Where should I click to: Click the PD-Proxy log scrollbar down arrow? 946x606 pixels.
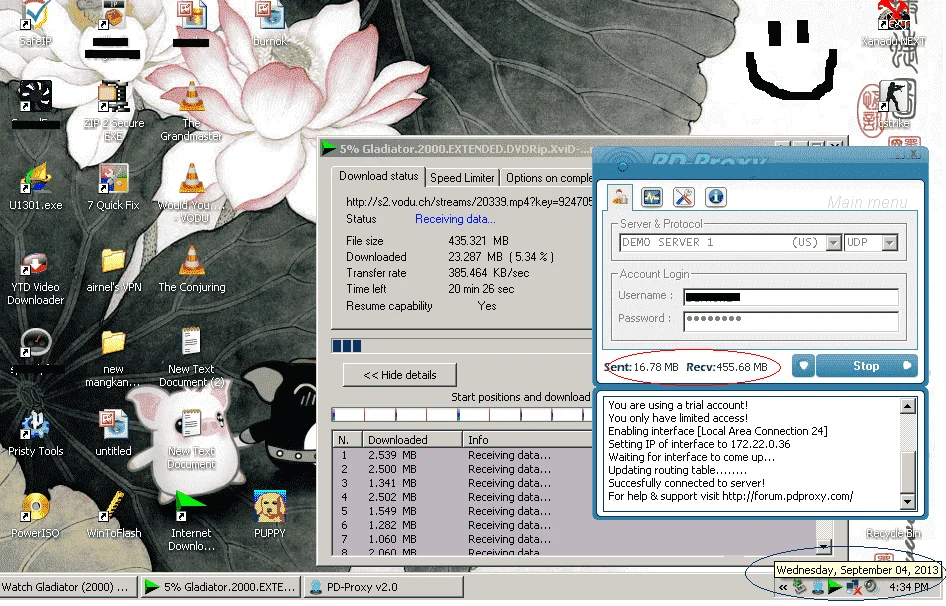pos(907,501)
